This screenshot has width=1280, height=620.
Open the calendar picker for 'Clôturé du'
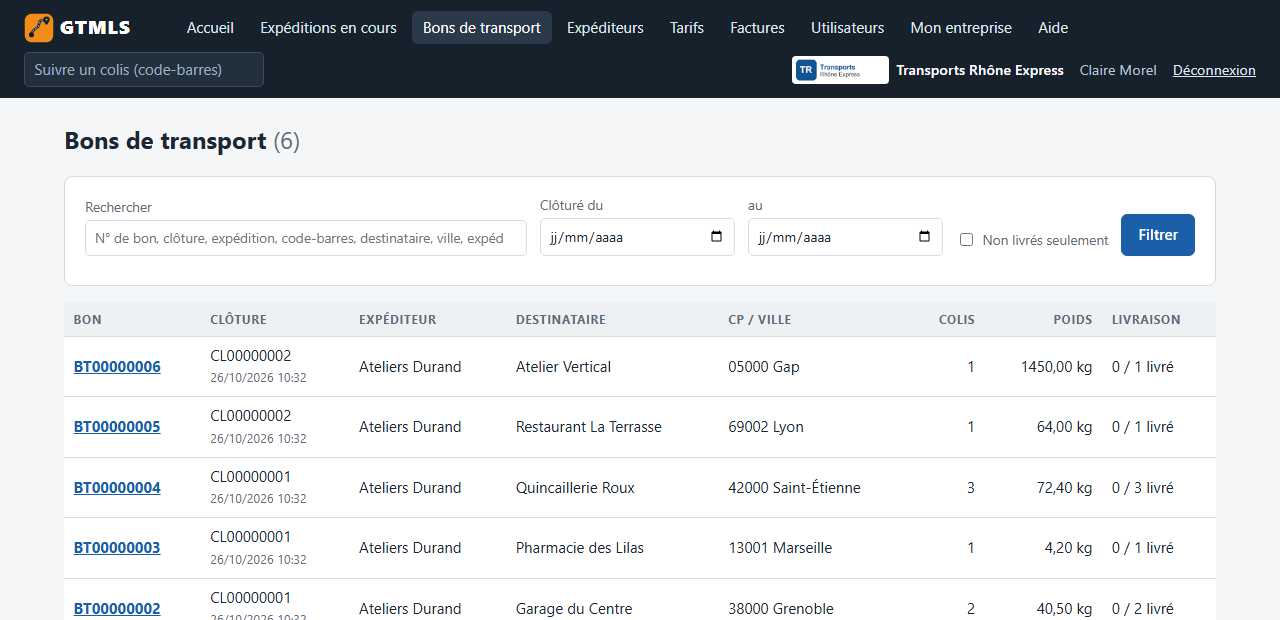pyautogui.click(x=716, y=237)
